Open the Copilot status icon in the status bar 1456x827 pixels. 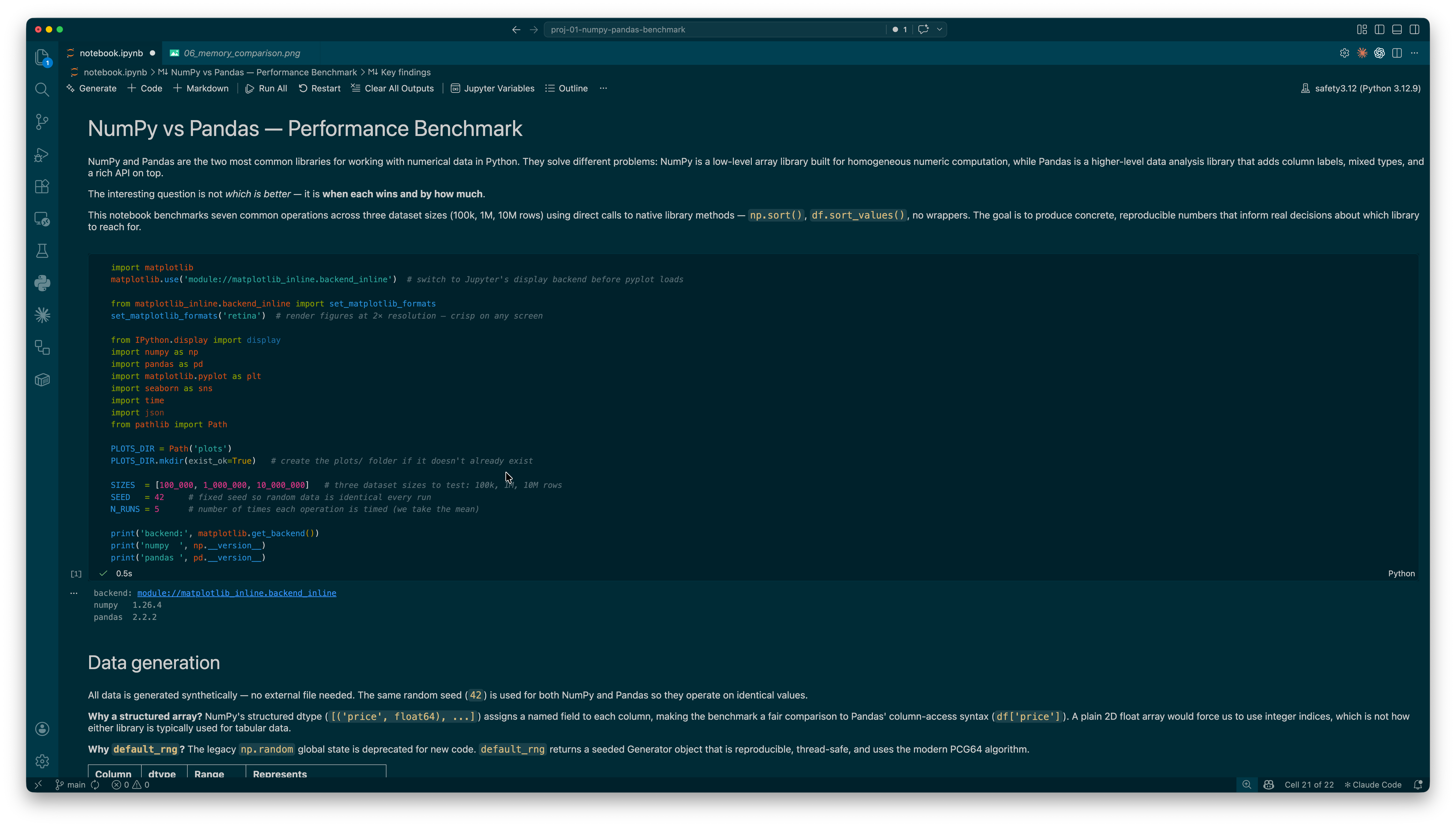[1269, 784]
